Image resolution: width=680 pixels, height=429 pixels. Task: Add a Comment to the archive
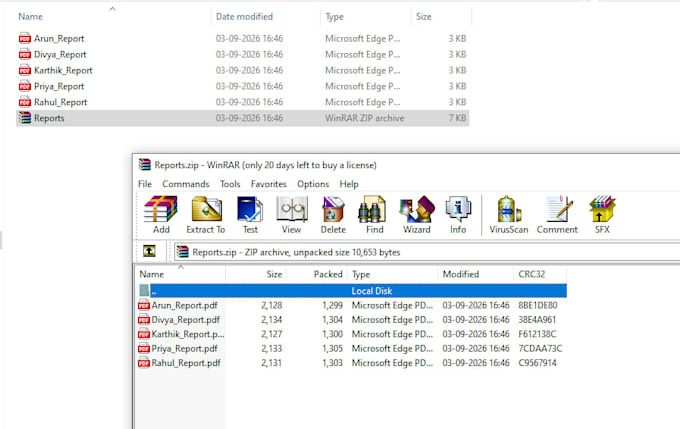557,215
